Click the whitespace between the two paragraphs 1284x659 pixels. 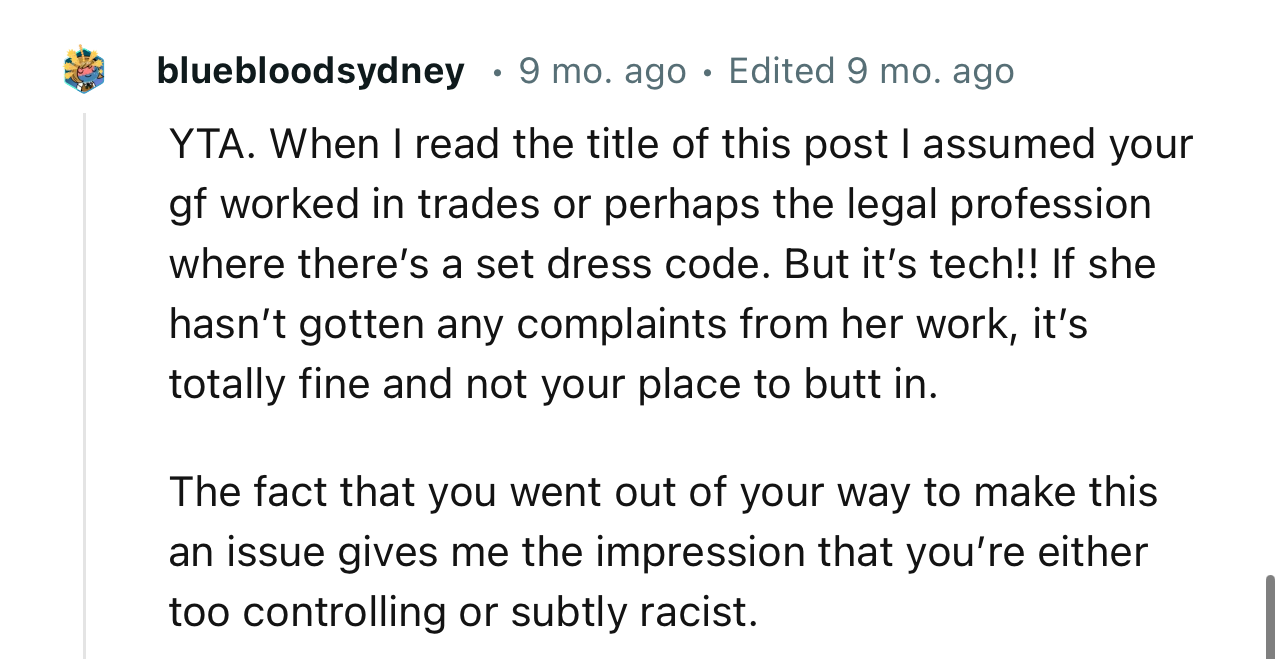coord(660,437)
